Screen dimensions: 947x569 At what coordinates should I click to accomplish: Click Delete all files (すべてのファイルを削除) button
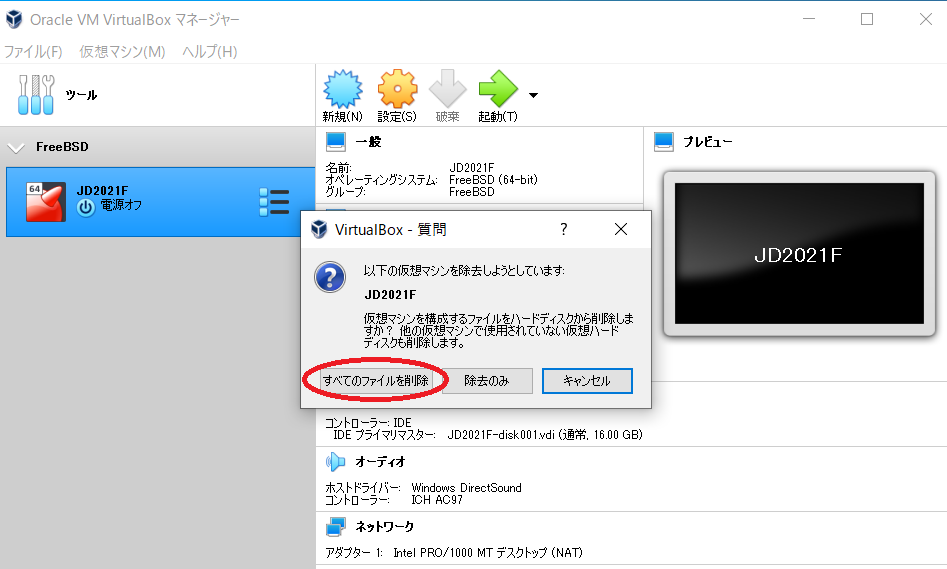375,381
